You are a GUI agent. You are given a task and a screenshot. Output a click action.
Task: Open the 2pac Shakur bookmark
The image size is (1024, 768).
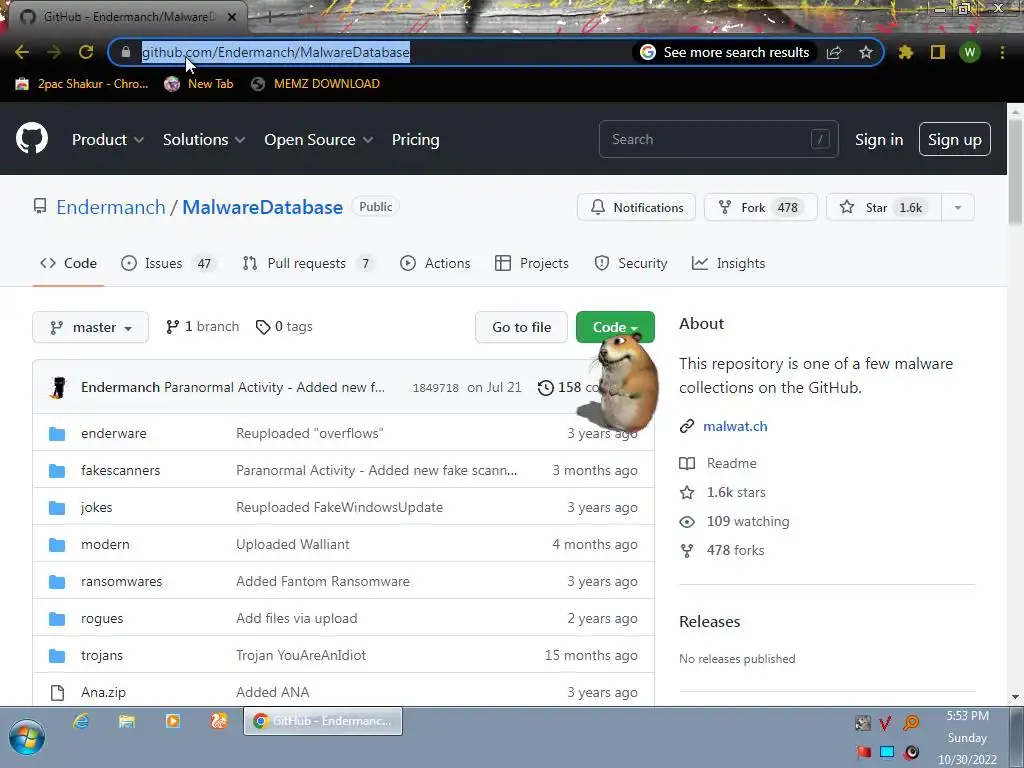82,84
